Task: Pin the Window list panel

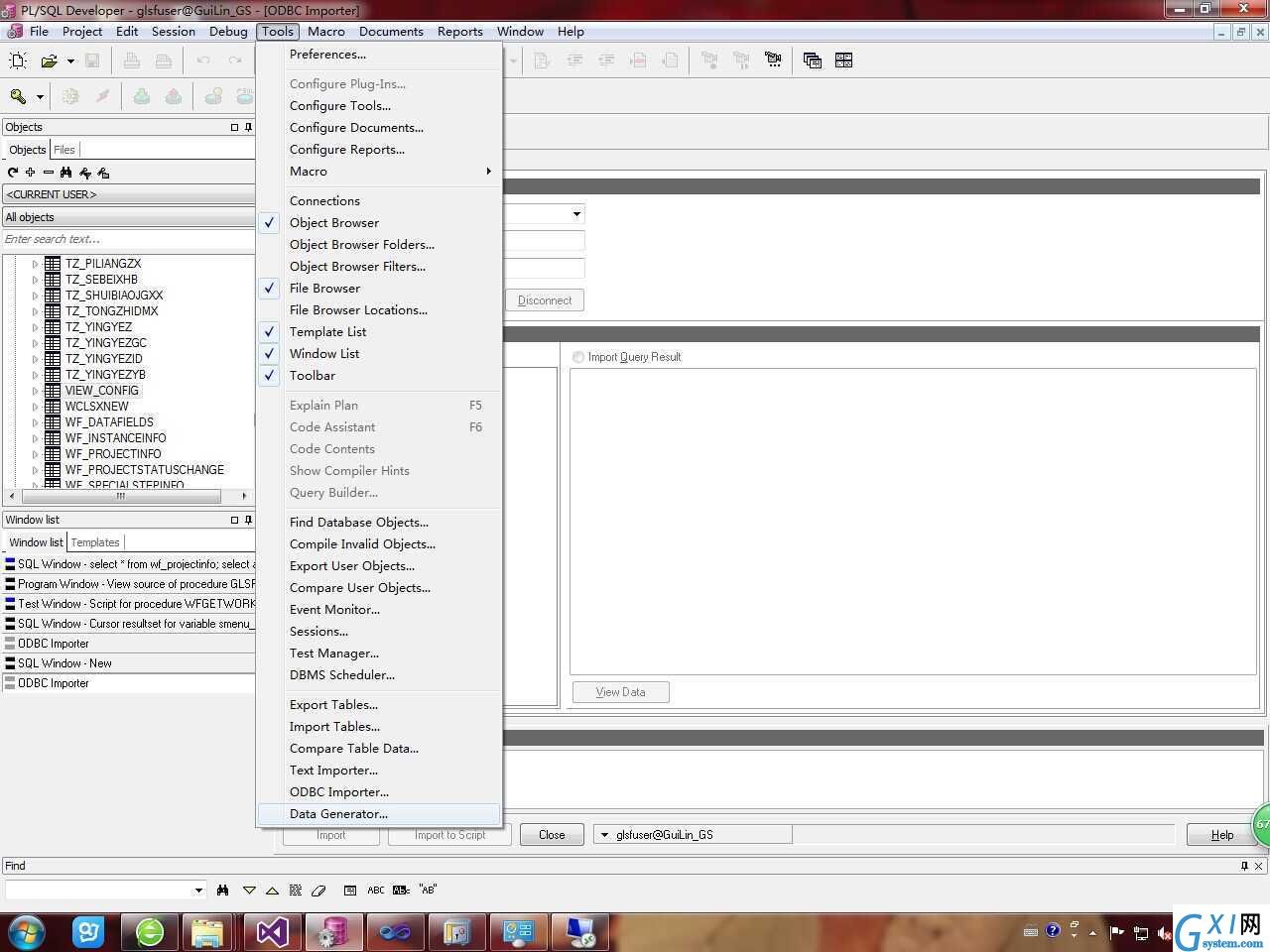Action: tap(248, 520)
